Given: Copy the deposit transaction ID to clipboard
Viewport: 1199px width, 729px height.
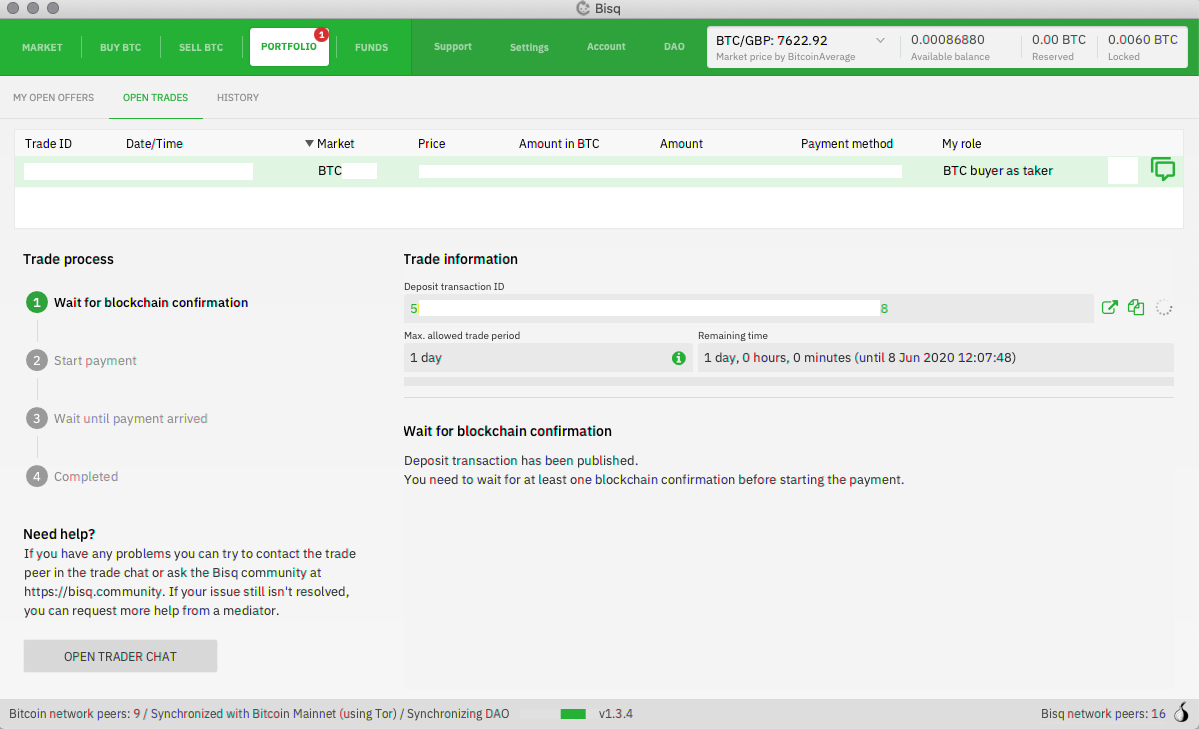Looking at the screenshot, I should 1136,308.
